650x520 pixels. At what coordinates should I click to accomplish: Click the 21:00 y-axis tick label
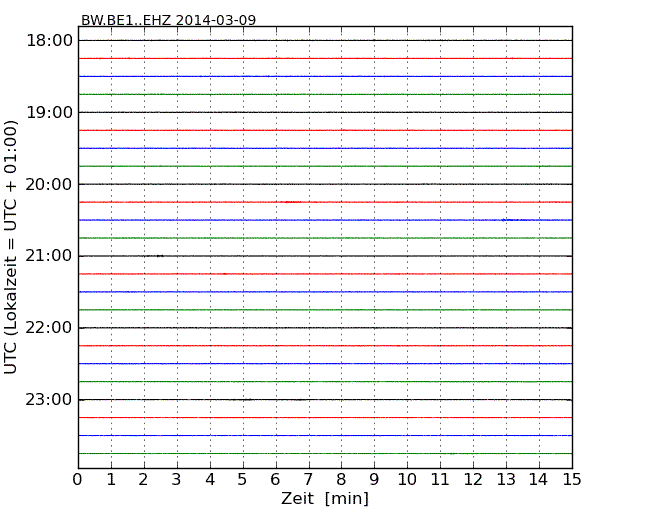(x=49, y=256)
